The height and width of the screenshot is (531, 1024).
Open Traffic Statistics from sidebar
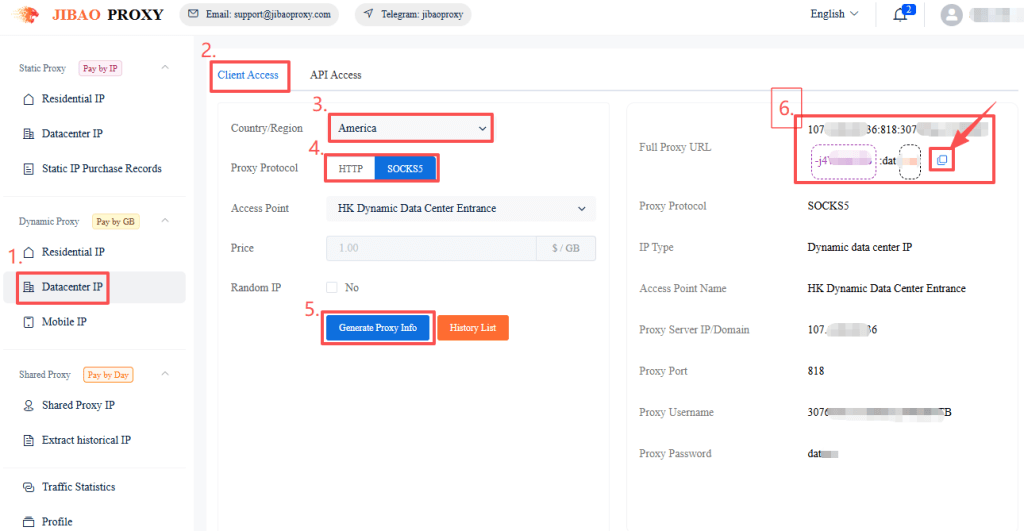pos(78,487)
